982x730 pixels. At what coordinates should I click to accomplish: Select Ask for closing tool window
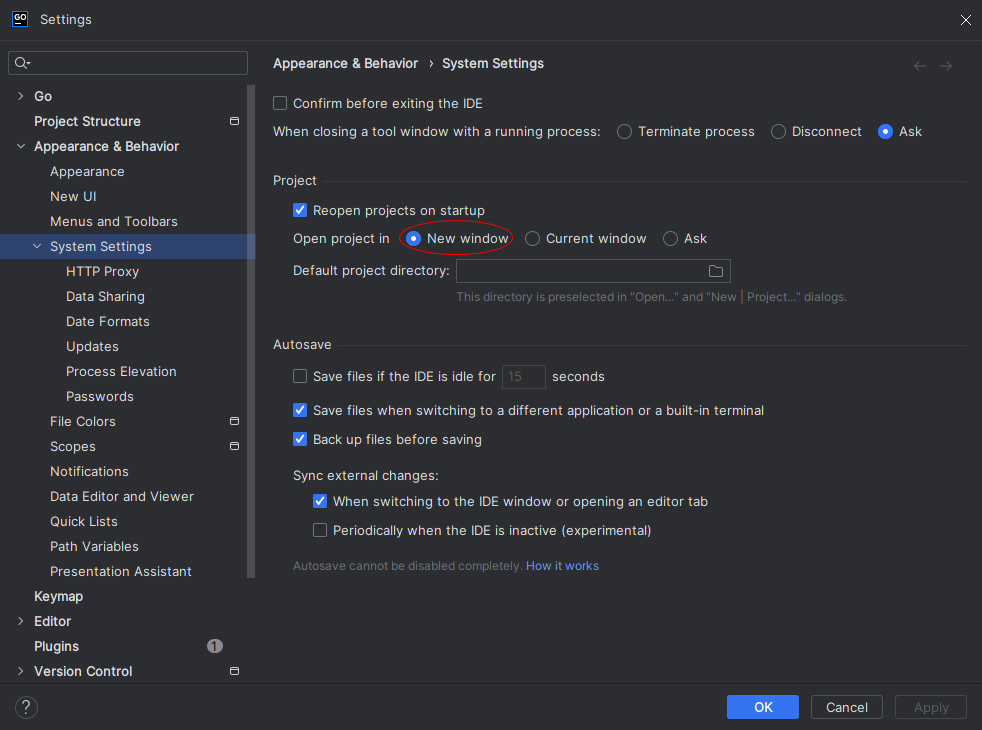[x=885, y=131]
